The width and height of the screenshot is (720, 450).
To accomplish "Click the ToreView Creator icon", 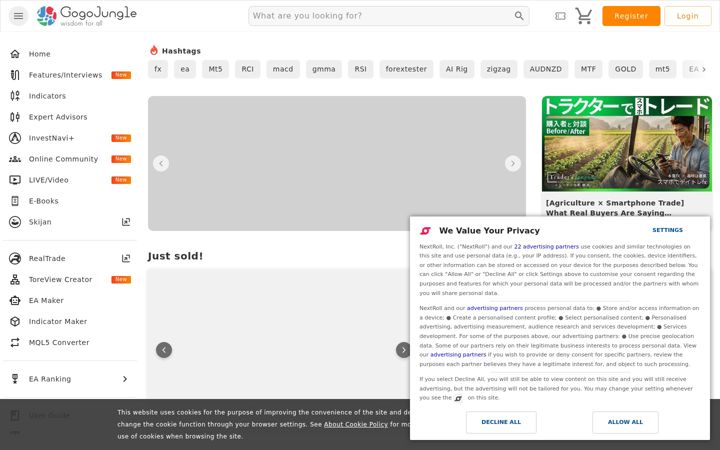I will [15, 280].
